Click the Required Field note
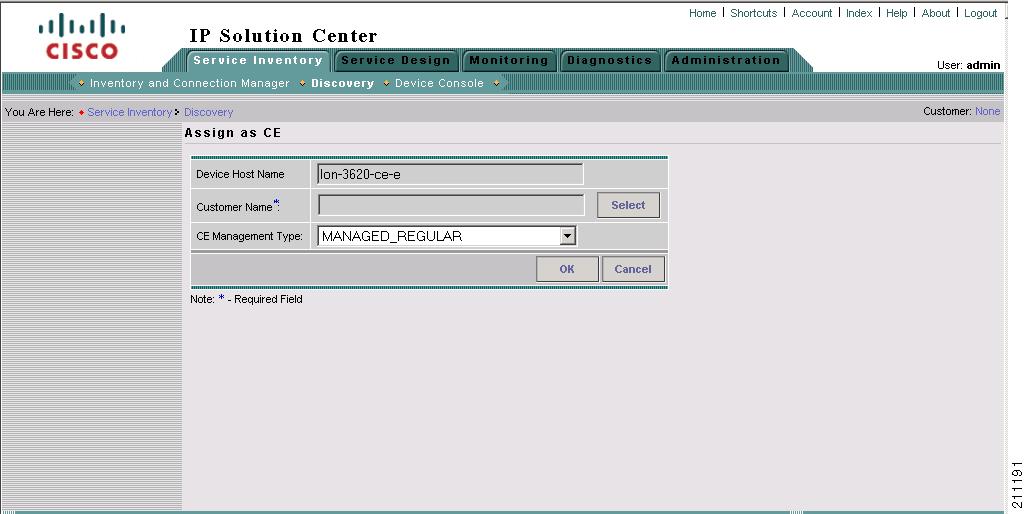The width and height of the screenshot is (1026, 514). point(246,299)
